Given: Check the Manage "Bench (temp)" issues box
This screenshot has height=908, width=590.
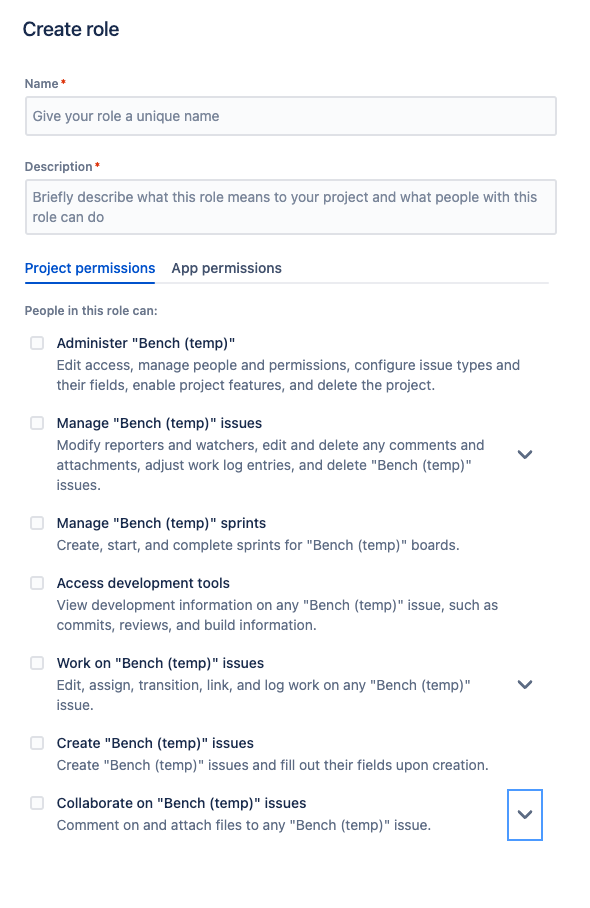Looking at the screenshot, I should [37, 423].
